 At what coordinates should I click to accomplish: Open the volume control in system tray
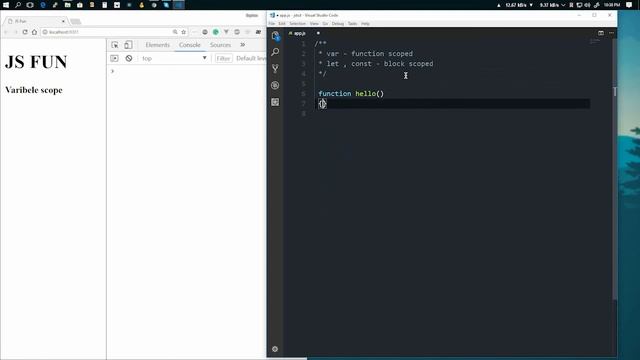(587, 5)
